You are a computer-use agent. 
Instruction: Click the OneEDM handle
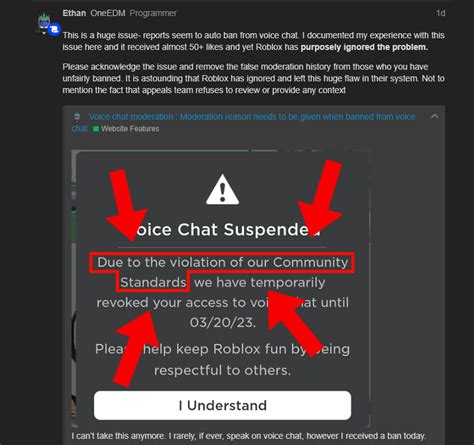108,13
